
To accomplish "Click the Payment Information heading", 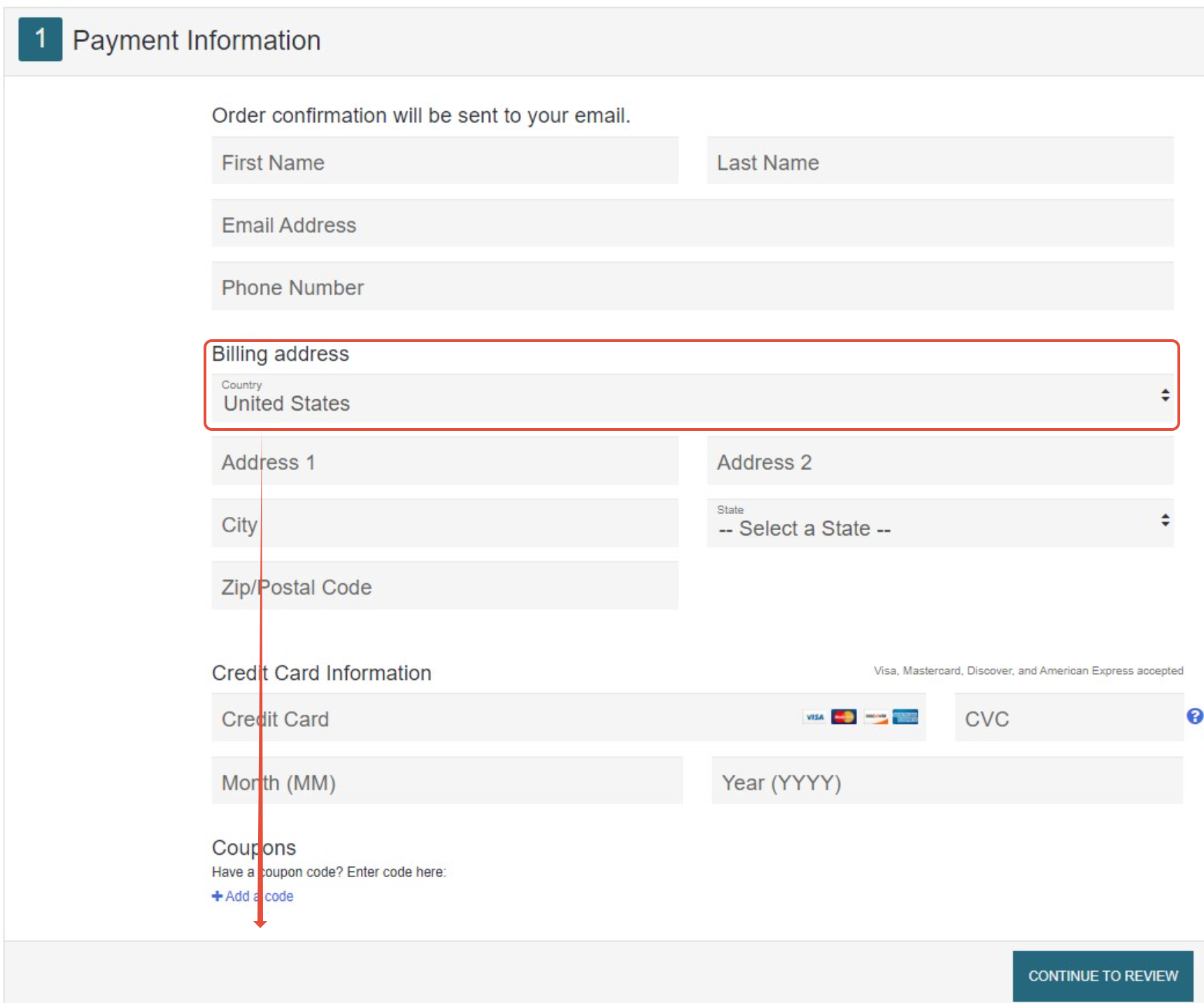I will [x=197, y=41].
